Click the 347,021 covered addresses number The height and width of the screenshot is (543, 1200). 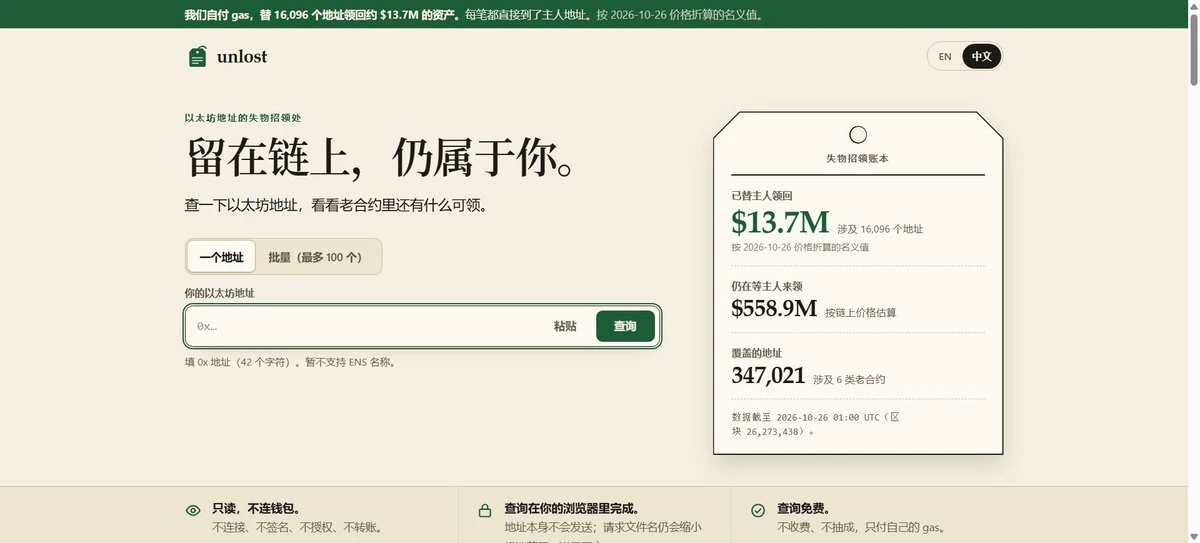click(x=768, y=376)
